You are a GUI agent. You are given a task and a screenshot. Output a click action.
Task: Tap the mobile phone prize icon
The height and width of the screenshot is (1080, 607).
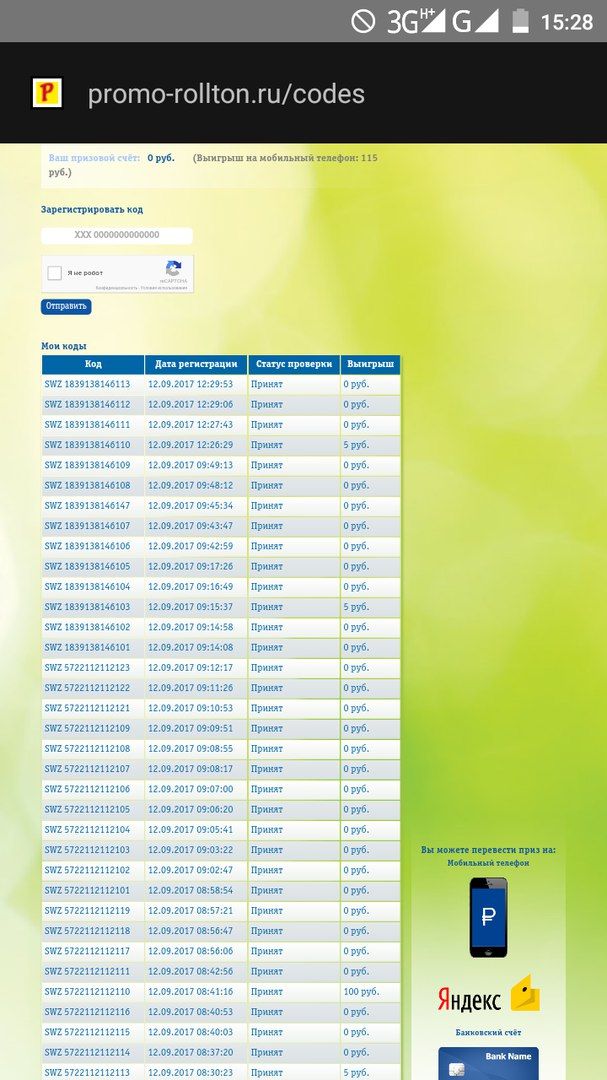[x=488, y=917]
